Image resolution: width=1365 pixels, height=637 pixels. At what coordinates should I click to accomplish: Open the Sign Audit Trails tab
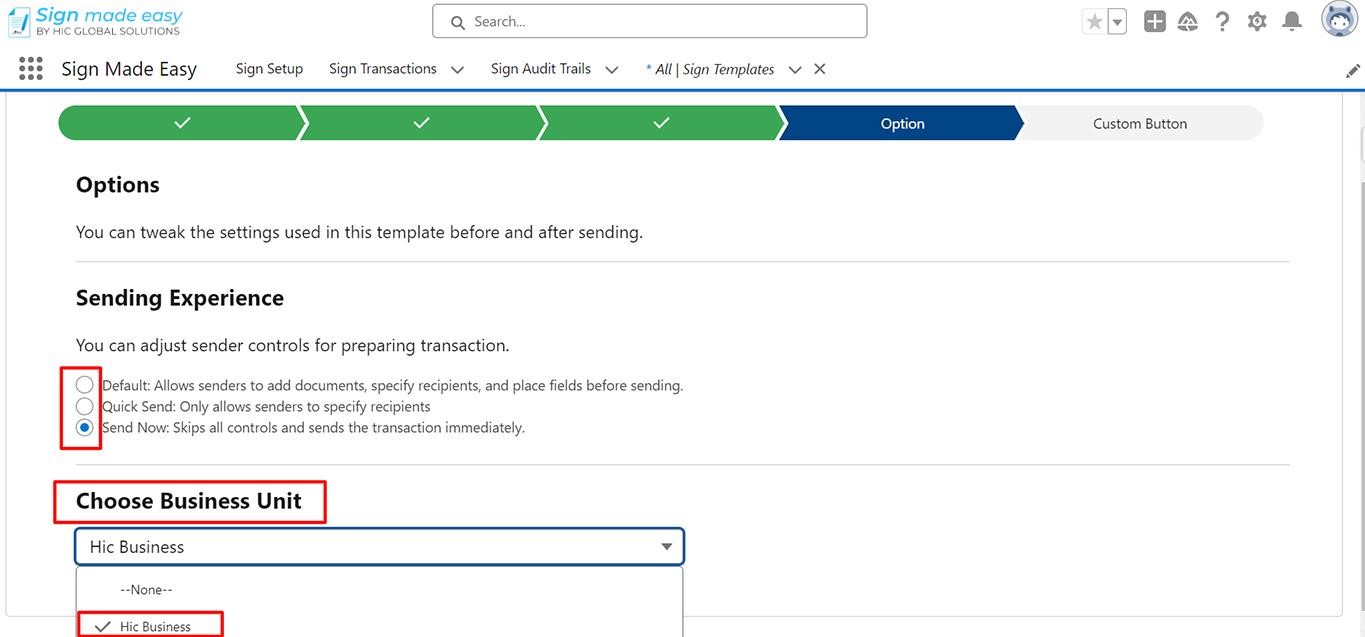click(541, 69)
